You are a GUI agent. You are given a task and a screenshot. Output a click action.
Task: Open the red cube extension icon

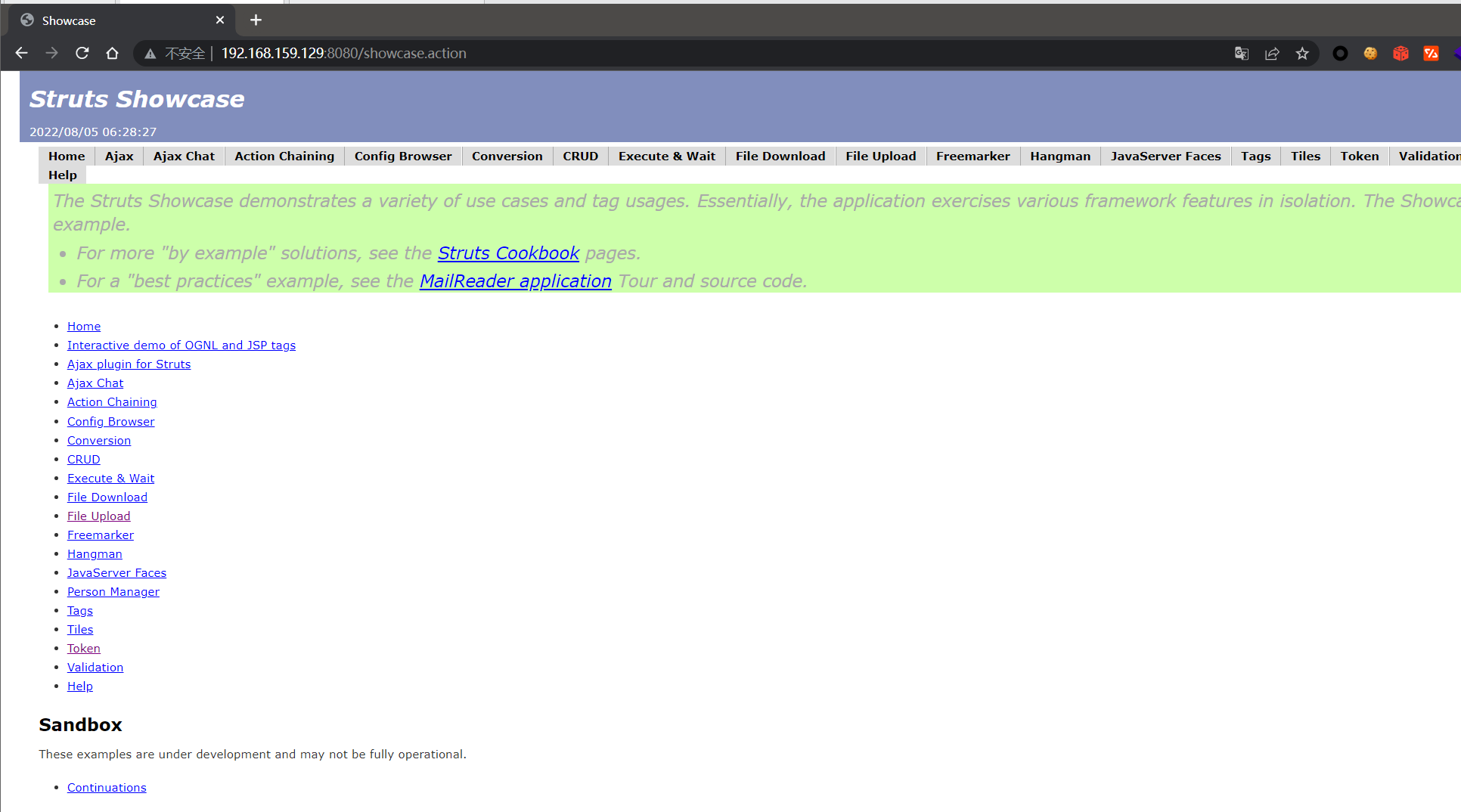[x=1401, y=53]
